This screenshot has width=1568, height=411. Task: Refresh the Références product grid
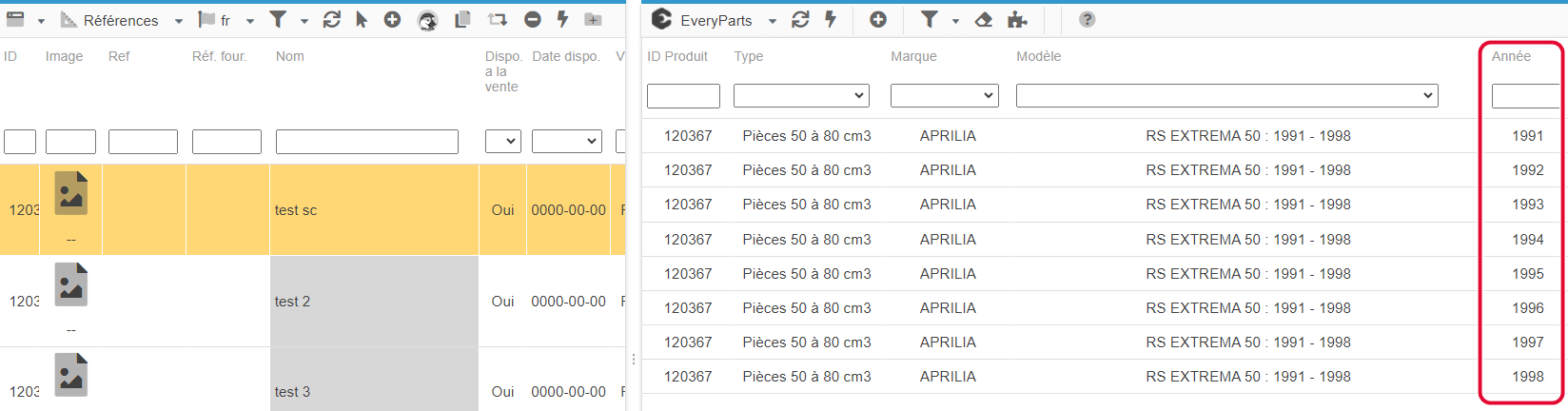coord(331,20)
